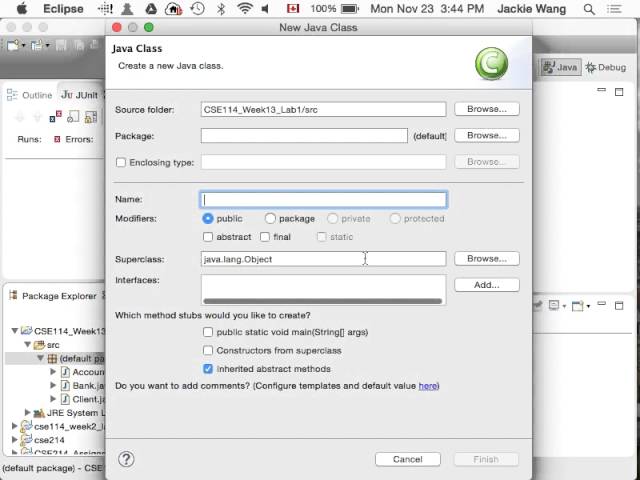The height and width of the screenshot is (480, 640).
Task: Maximize the editor area panel
Action: [x=619, y=92]
